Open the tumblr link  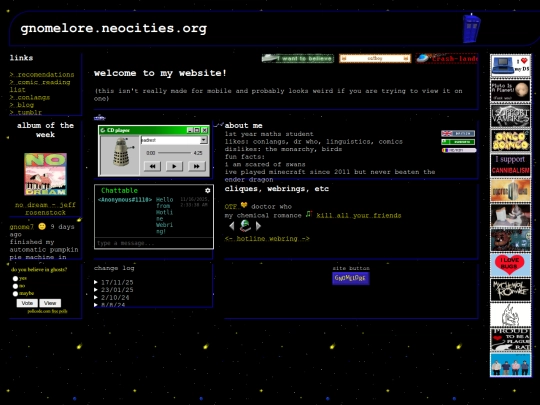(x=26, y=112)
